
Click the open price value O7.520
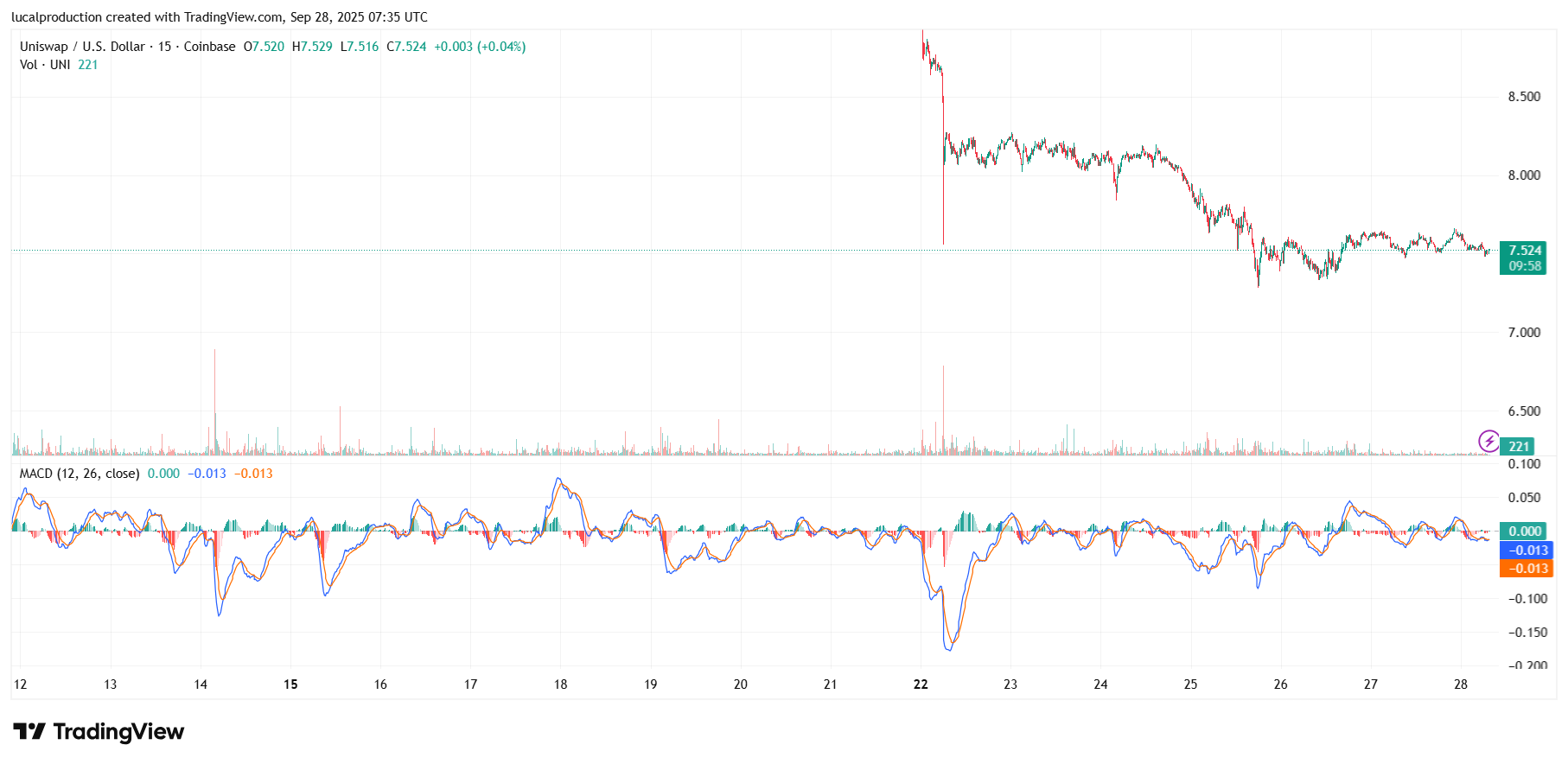(264, 47)
